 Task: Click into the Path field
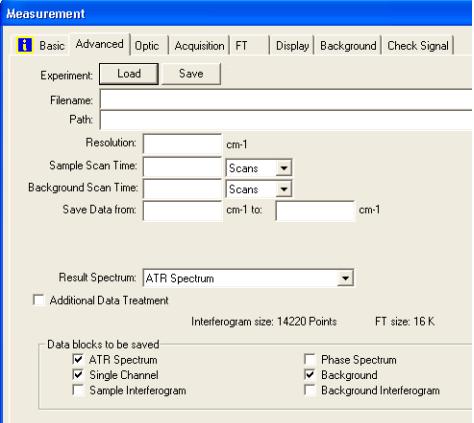pyautogui.click(x=286, y=120)
